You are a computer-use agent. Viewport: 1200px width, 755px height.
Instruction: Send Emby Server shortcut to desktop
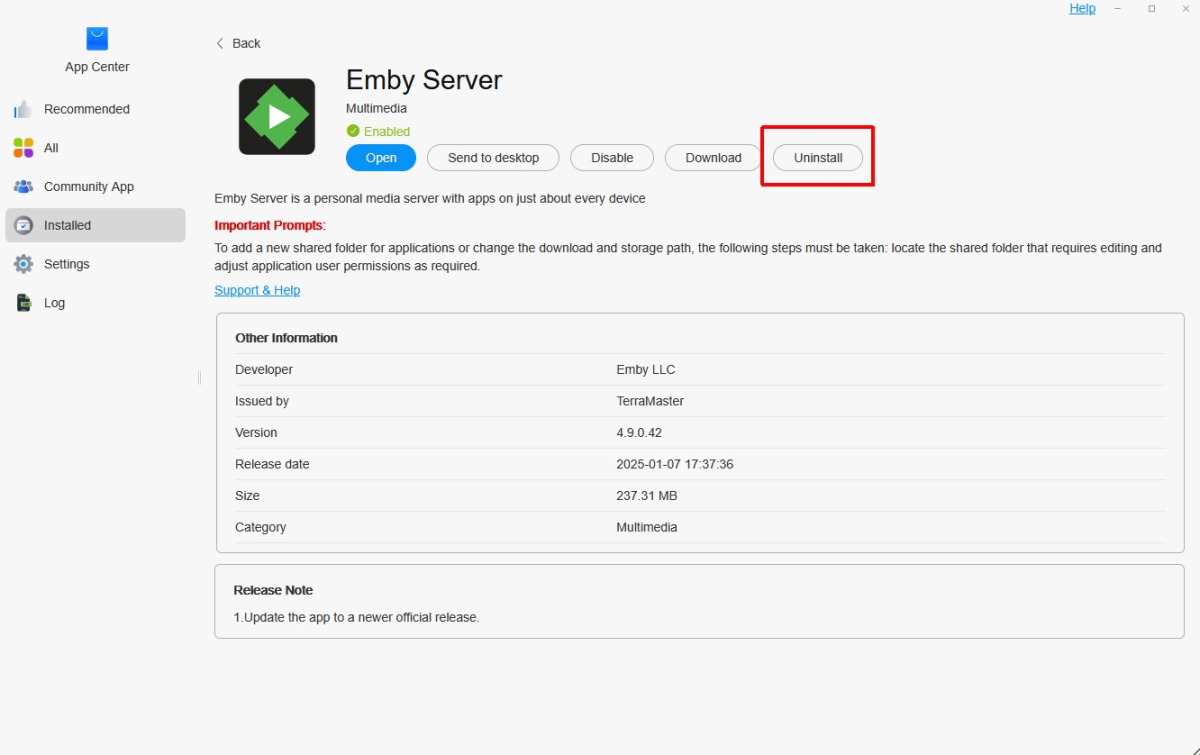point(492,157)
